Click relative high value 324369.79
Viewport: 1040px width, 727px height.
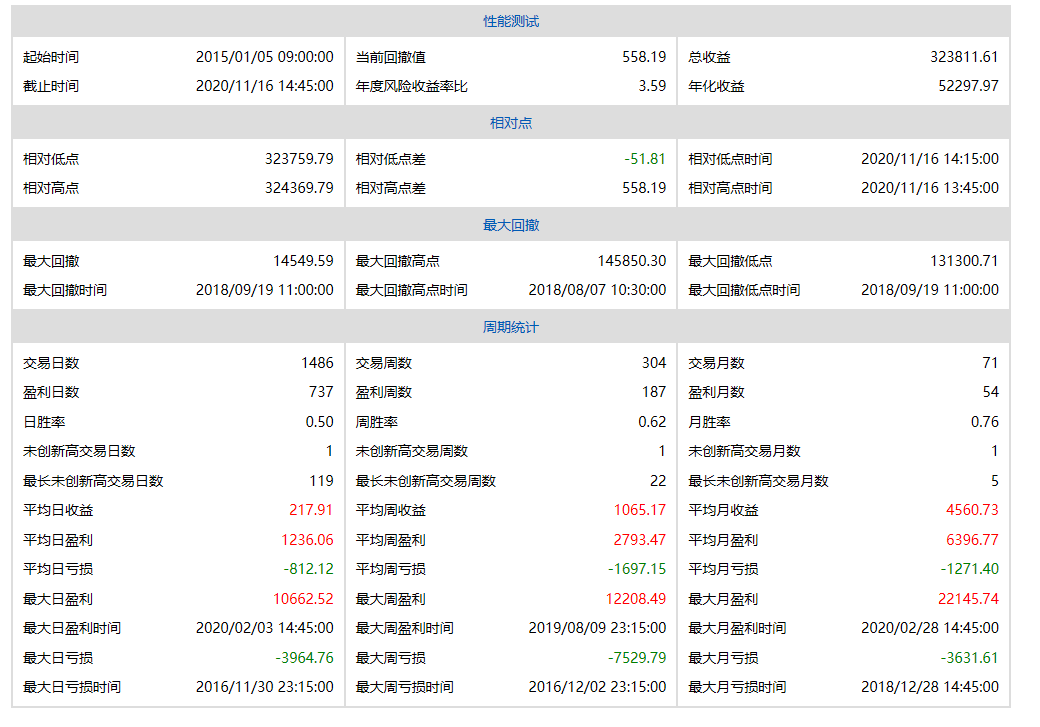pyautogui.click(x=299, y=188)
